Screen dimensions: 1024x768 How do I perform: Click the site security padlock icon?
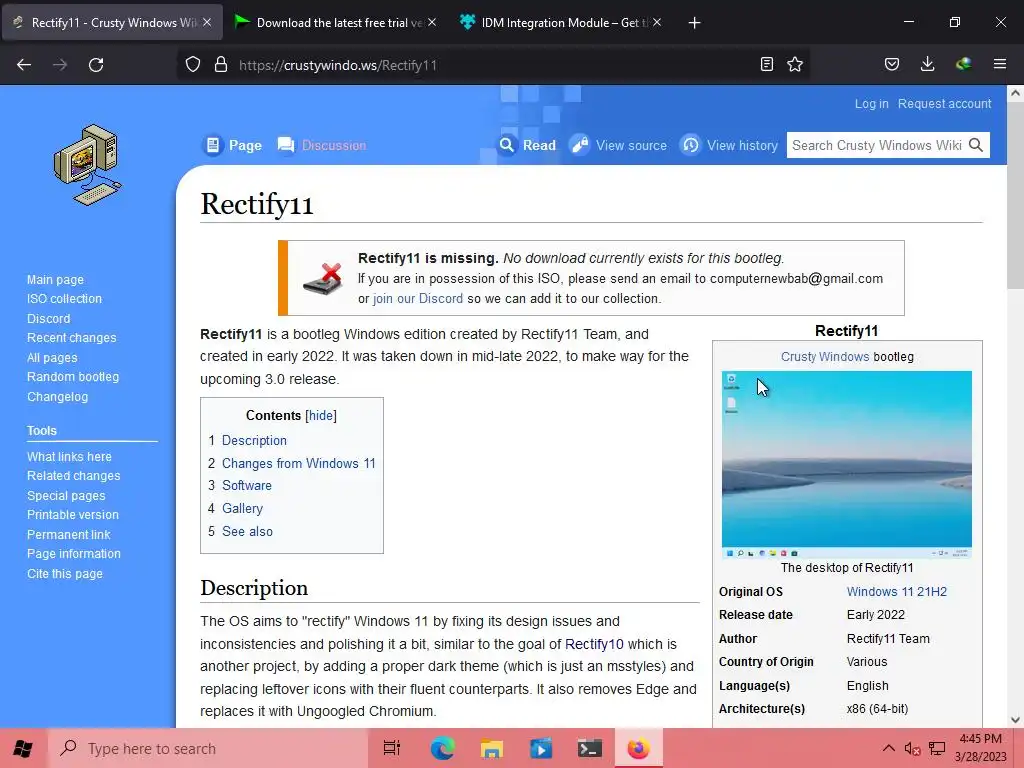pos(221,64)
